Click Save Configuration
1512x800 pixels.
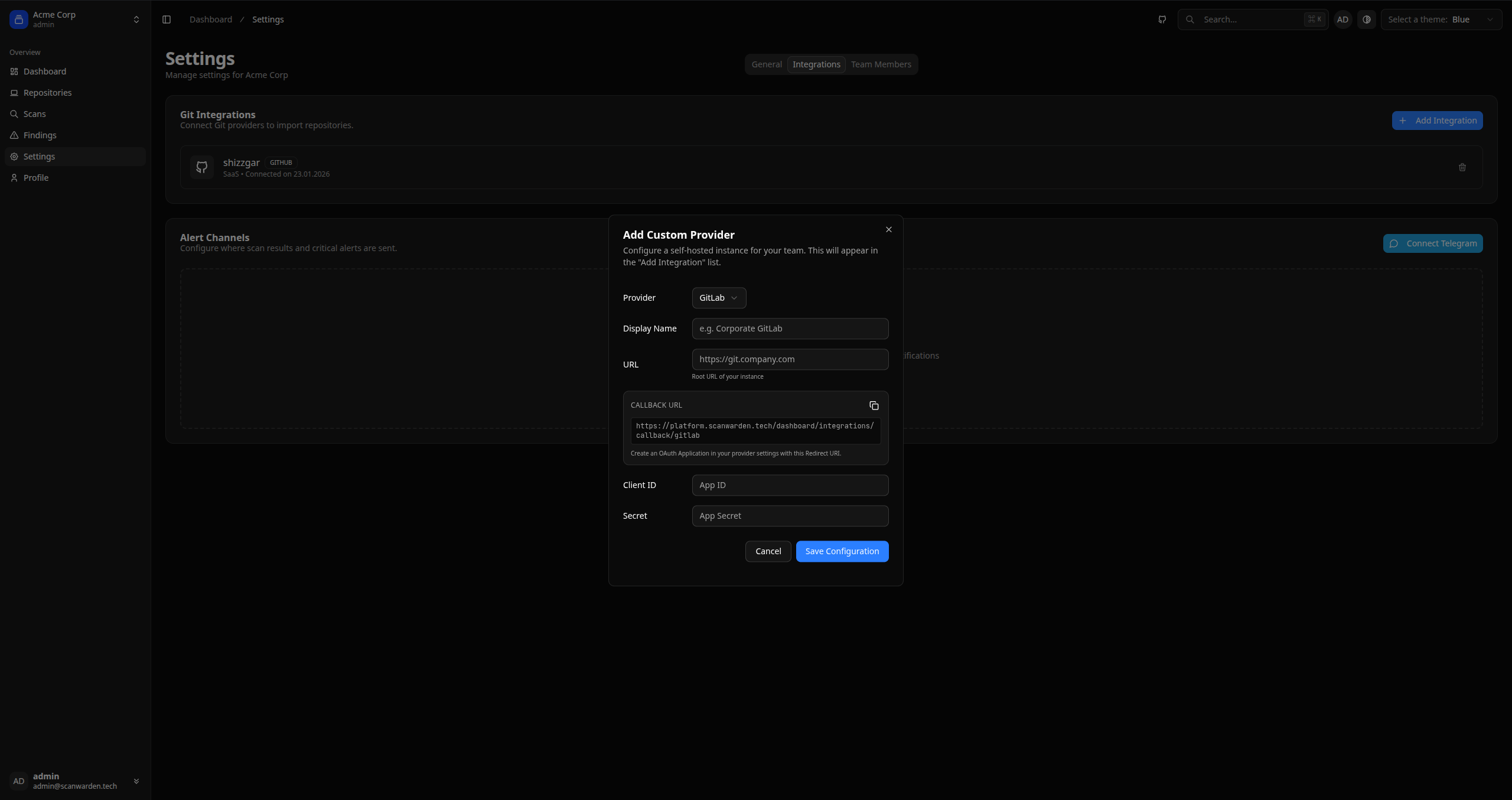(842, 551)
